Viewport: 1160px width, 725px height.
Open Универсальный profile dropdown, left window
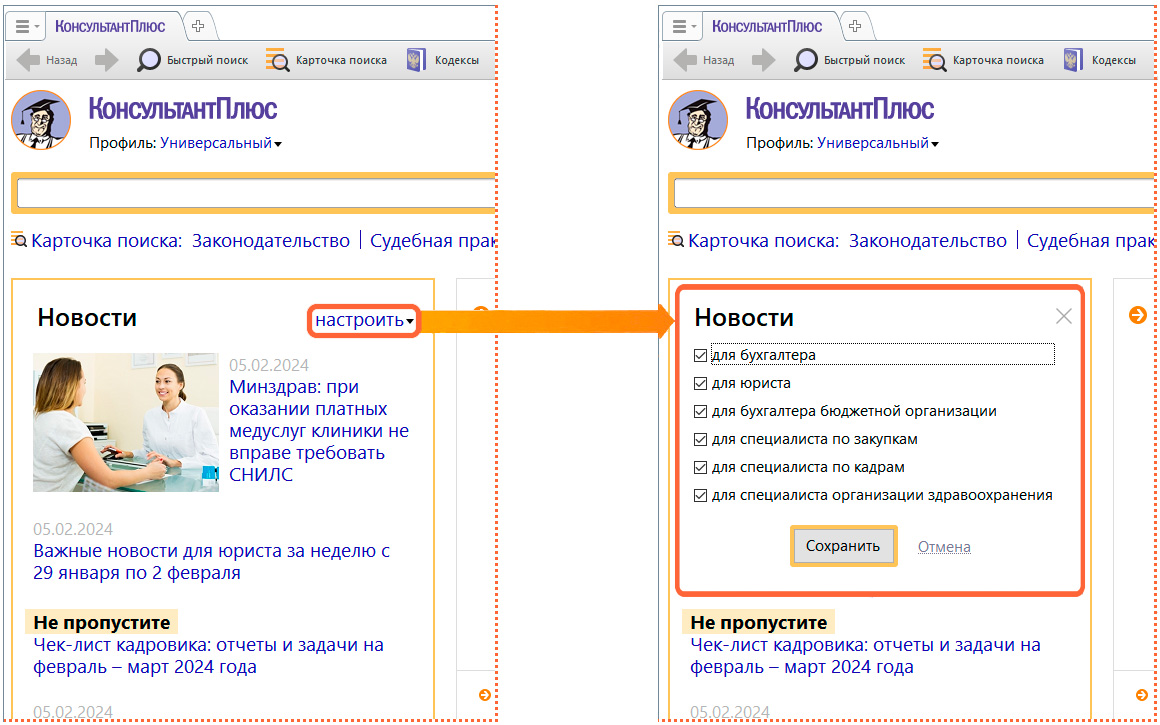pos(220,144)
